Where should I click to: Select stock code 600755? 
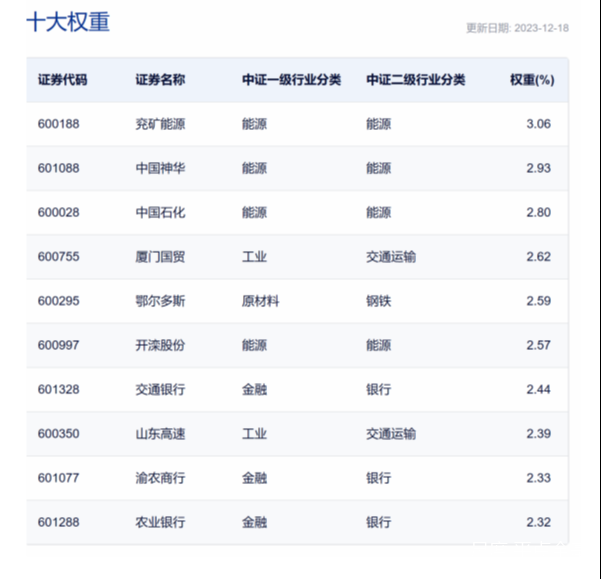click(59, 256)
